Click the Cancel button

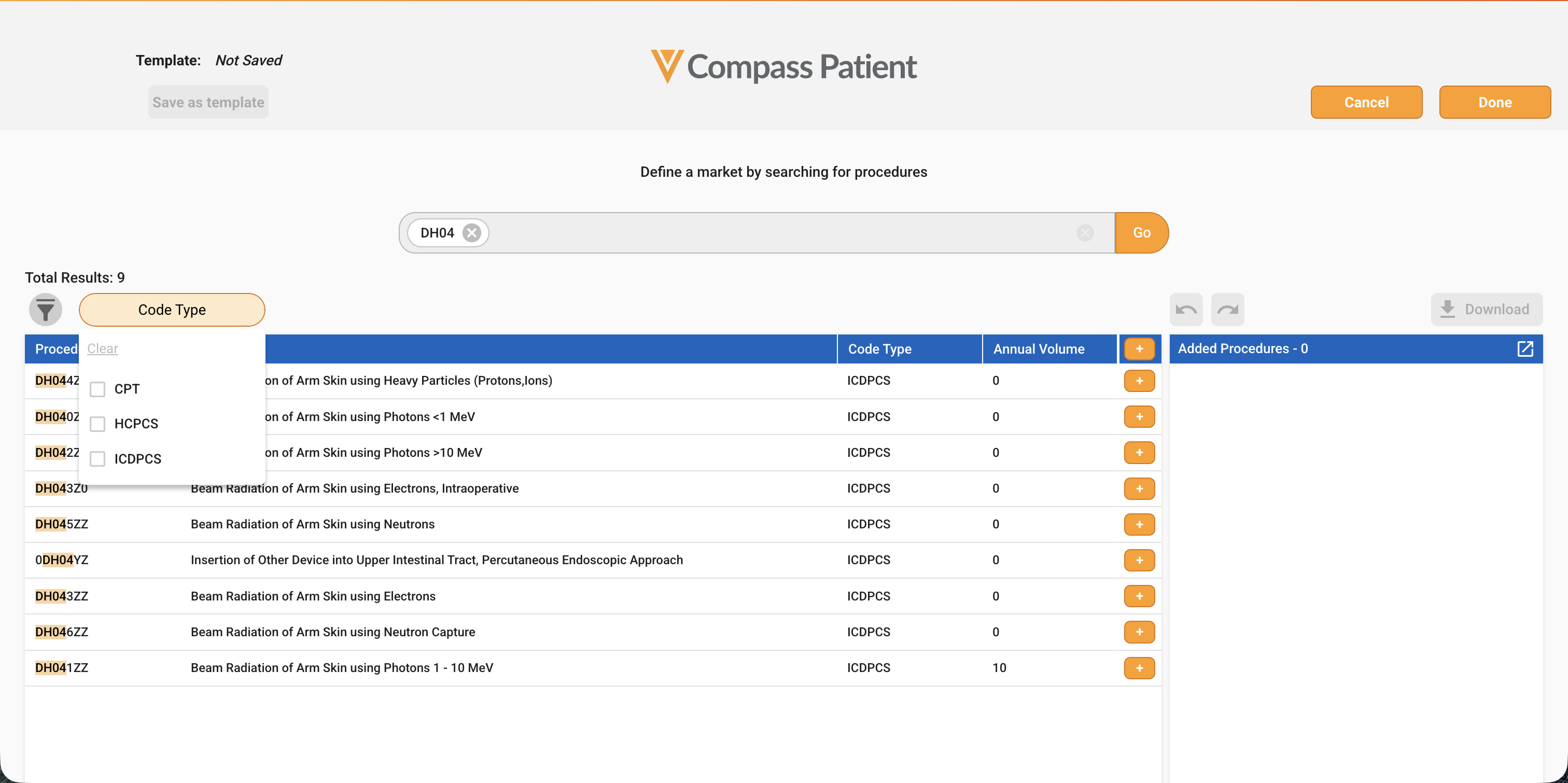1366,102
